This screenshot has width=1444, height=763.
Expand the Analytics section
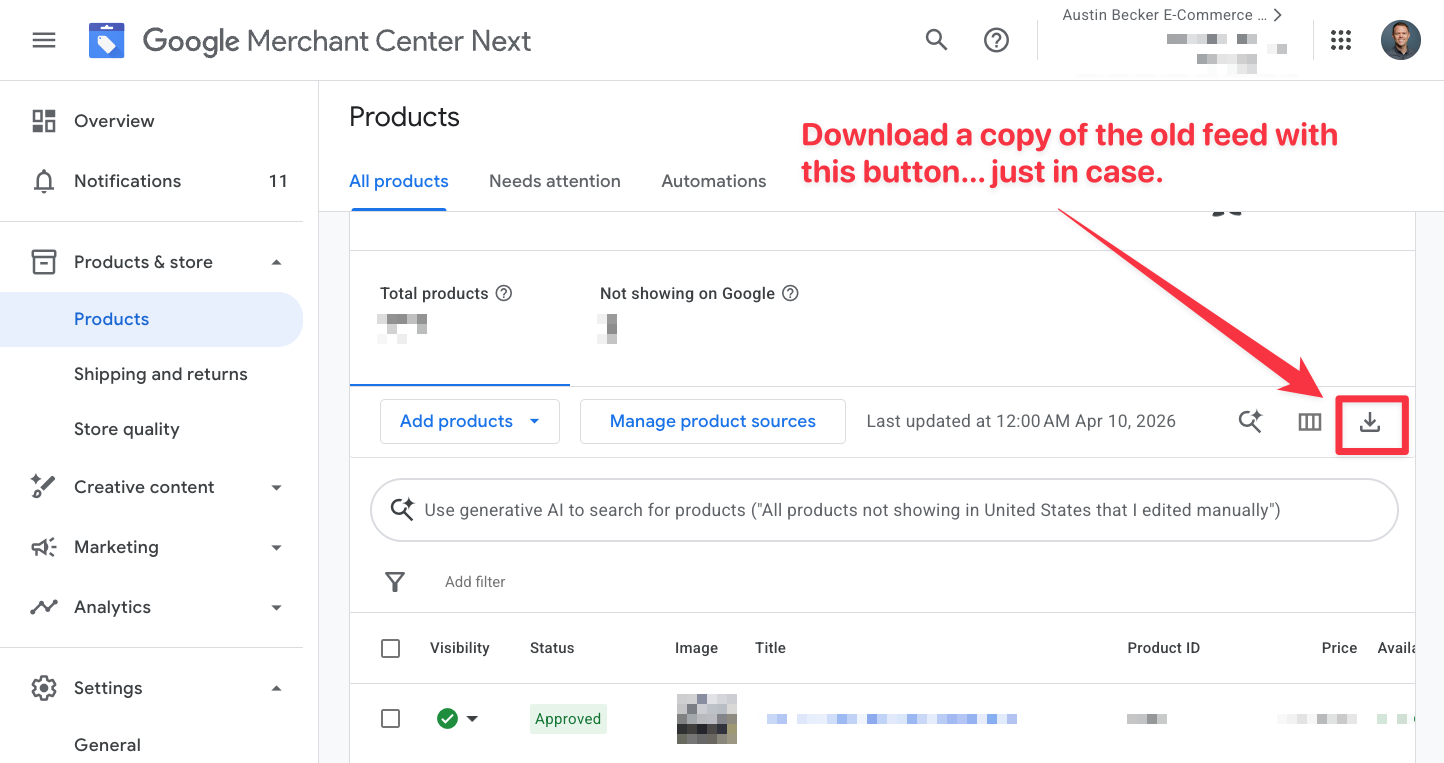[277, 607]
